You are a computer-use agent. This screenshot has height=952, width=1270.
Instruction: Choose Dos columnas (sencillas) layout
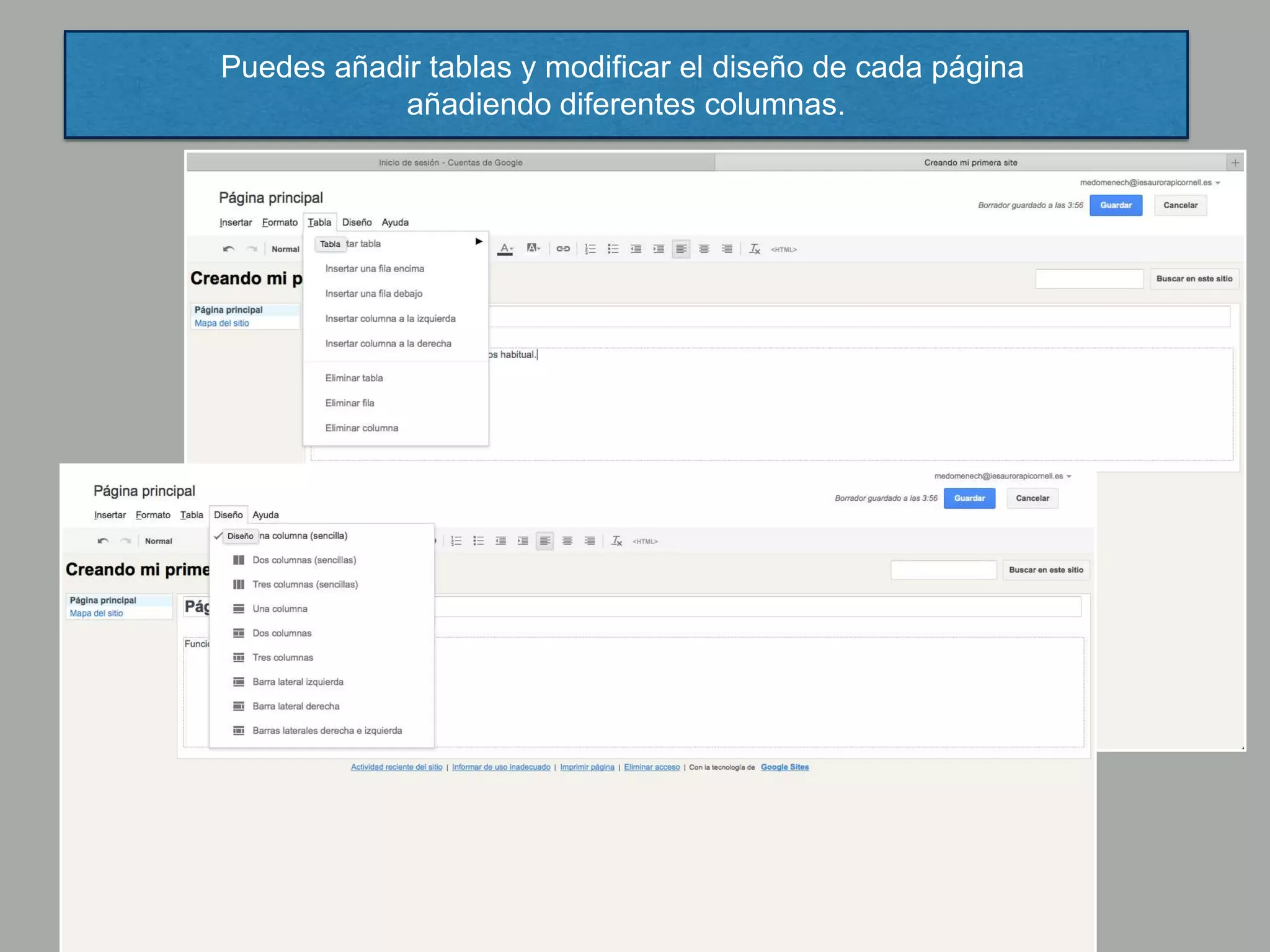pyautogui.click(x=322, y=560)
